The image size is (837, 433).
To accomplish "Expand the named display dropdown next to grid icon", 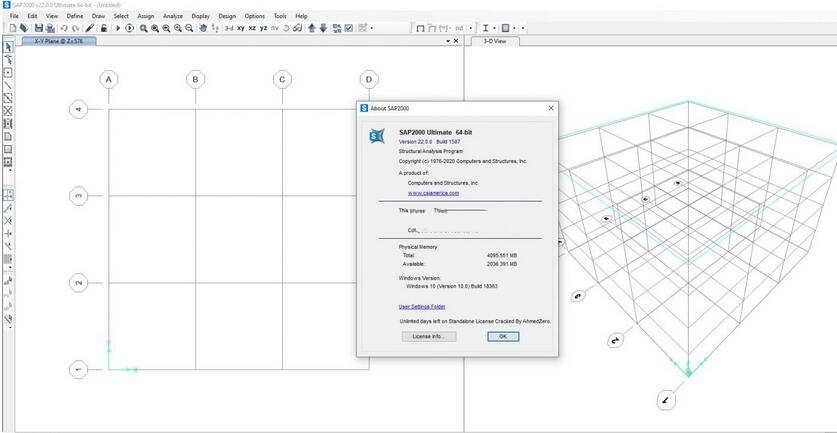I will (x=372, y=28).
